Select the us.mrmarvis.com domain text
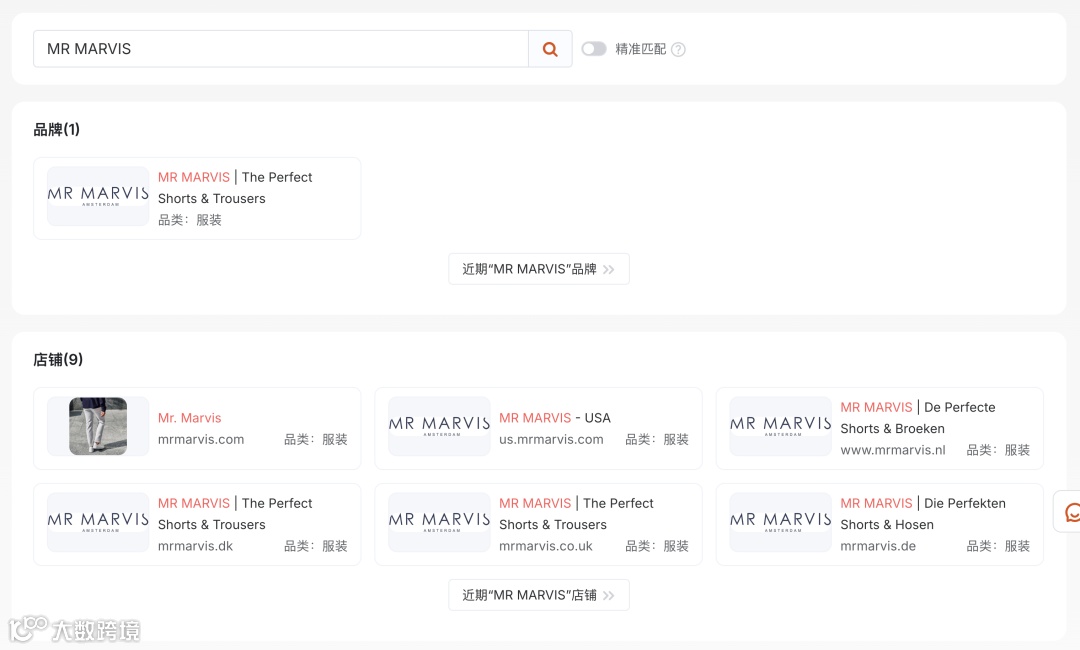 pyautogui.click(x=551, y=439)
